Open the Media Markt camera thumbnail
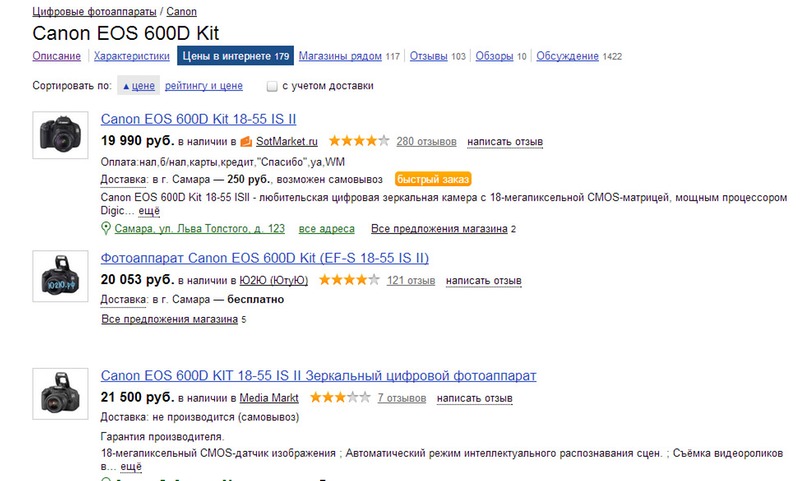The width and height of the screenshot is (800, 481). pos(60,394)
